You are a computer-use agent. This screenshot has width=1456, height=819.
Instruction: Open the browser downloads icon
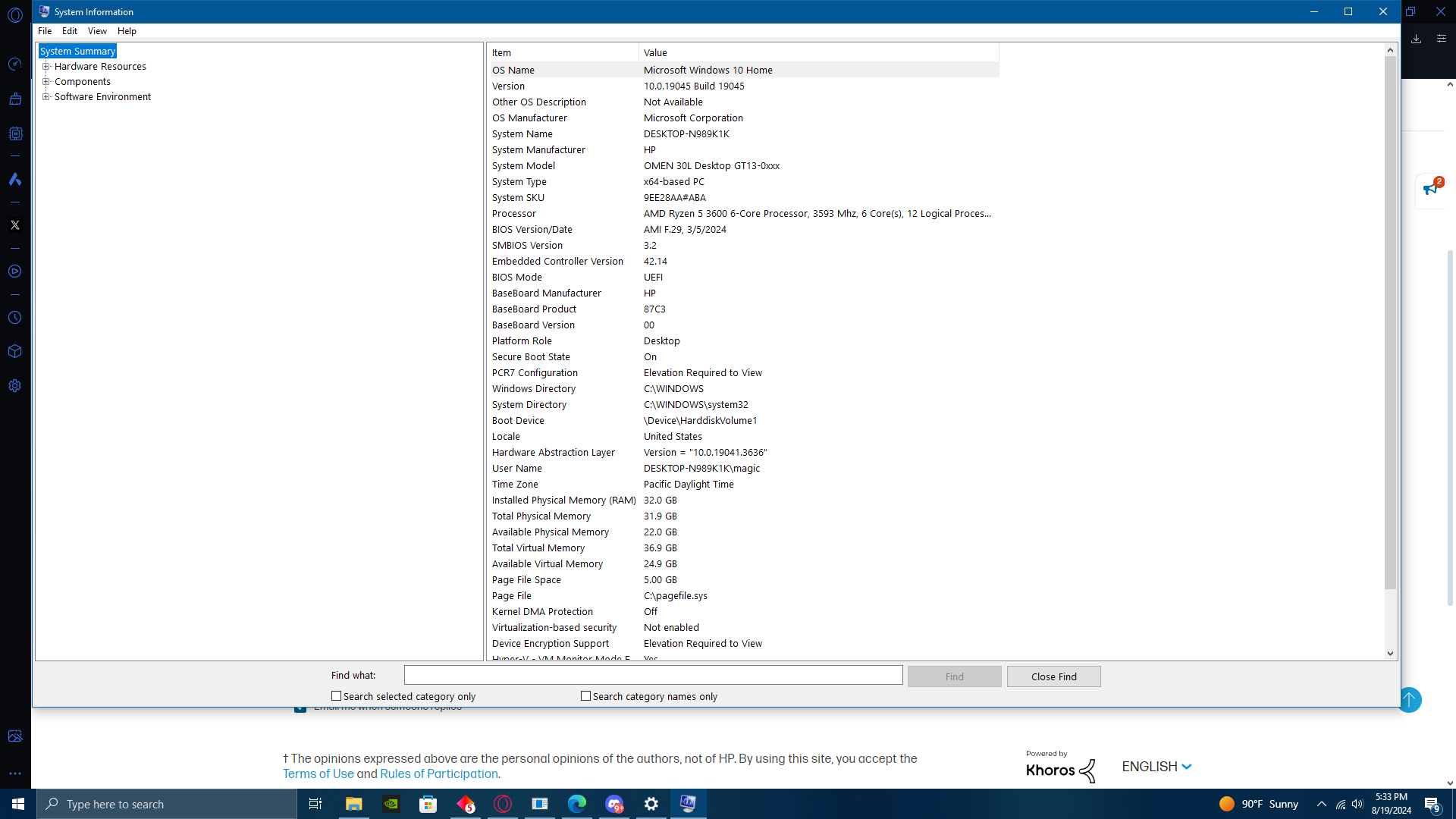pyautogui.click(x=1416, y=39)
